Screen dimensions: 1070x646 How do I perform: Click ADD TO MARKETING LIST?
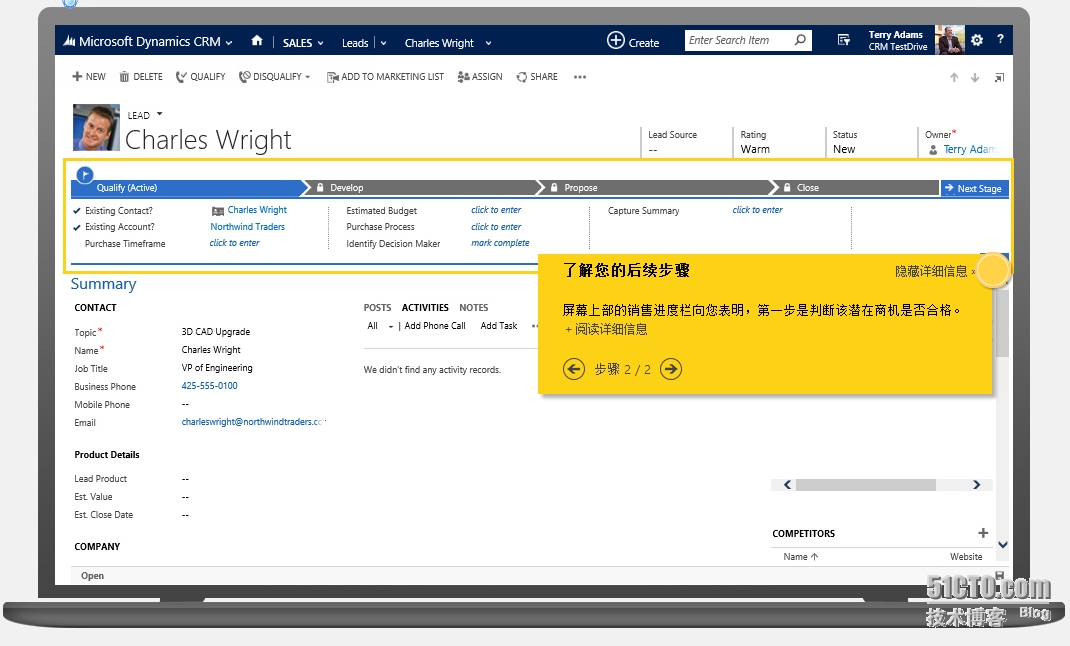pos(385,76)
